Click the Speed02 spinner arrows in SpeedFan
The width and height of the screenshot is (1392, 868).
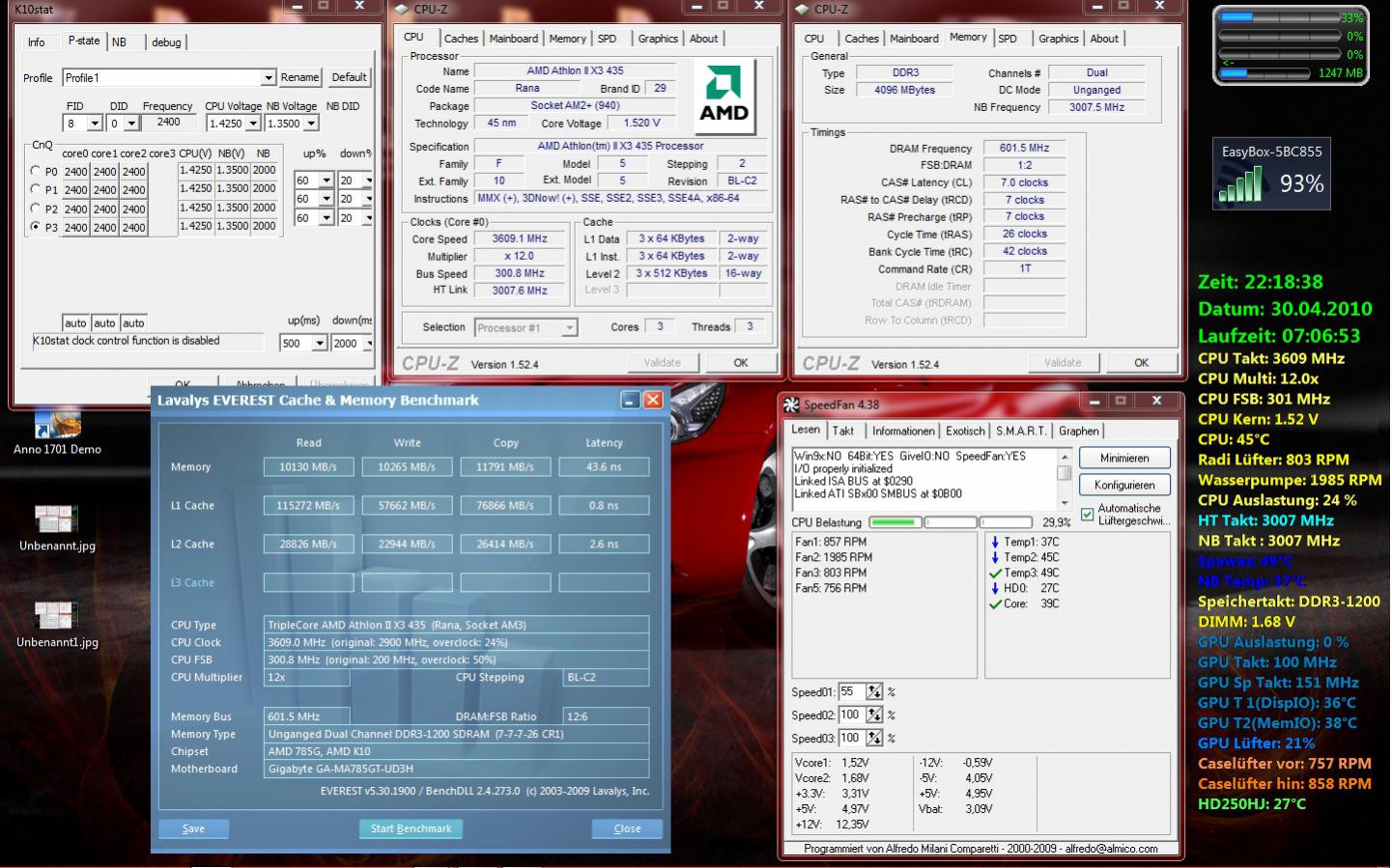coord(874,714)
